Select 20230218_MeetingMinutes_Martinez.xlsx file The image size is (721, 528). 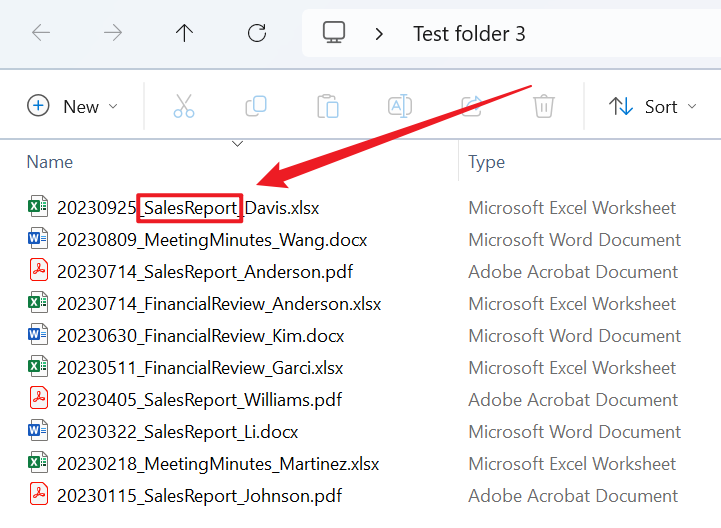click(218, 464)
